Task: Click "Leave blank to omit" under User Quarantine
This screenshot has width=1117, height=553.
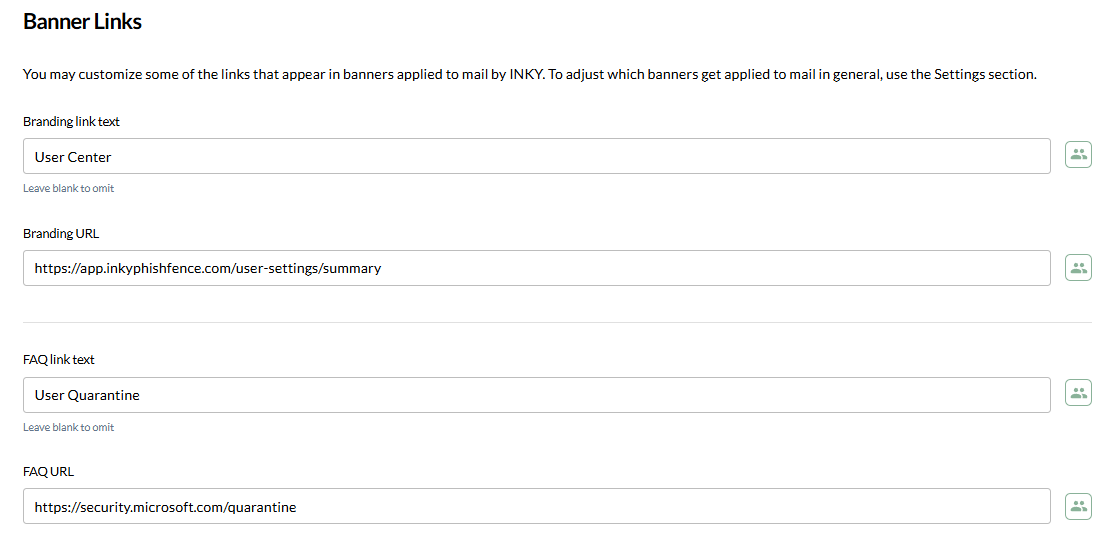Action: [x=69, y=427]
